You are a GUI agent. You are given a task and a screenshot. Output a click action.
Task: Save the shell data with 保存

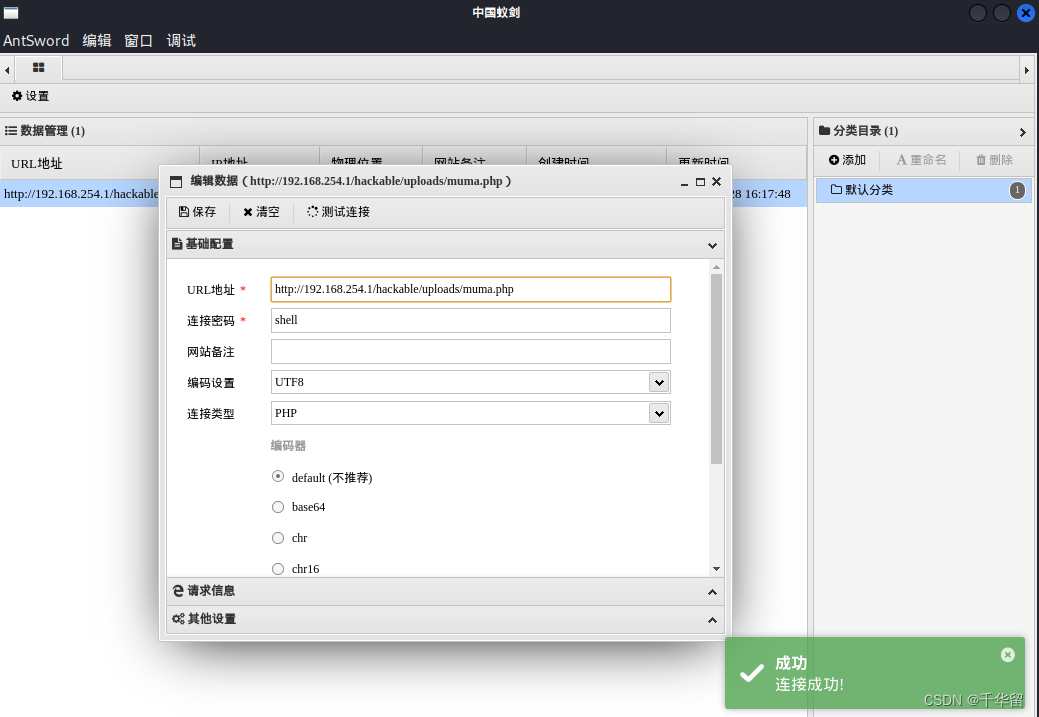(197, 211)
